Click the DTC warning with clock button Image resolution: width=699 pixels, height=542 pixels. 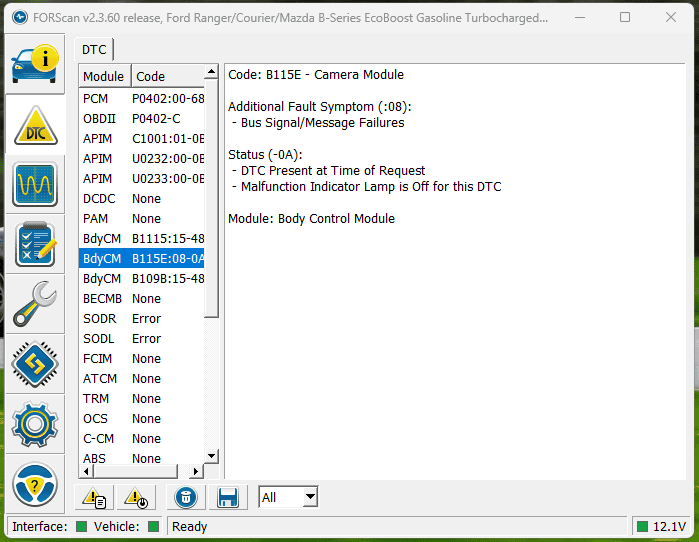pos(136,497)
